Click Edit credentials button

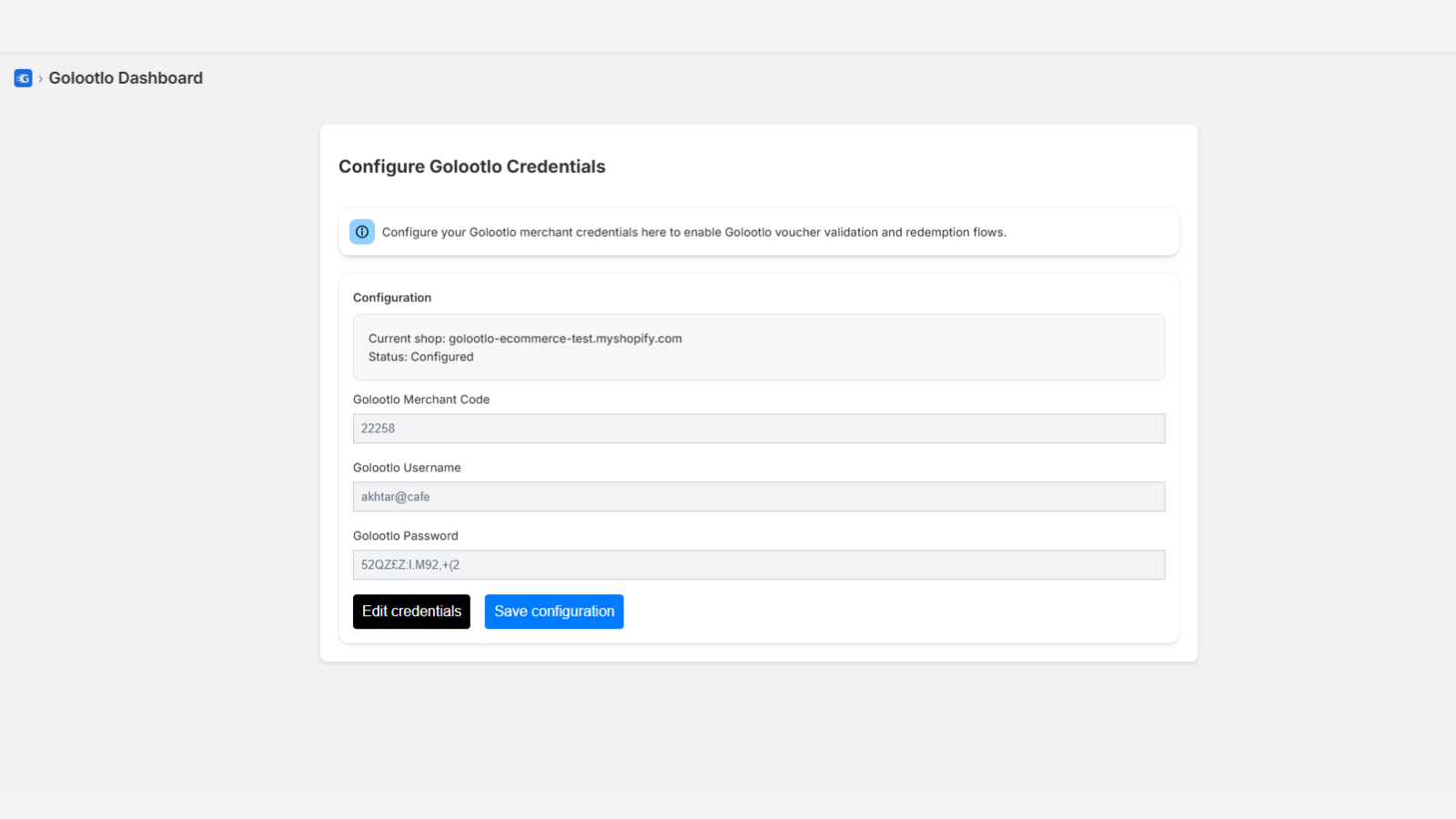point(411,612)
